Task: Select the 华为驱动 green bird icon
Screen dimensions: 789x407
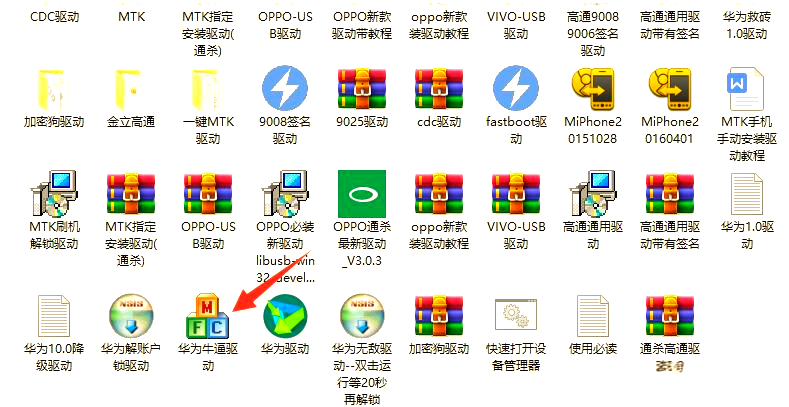Action: [x=285, y=317]
